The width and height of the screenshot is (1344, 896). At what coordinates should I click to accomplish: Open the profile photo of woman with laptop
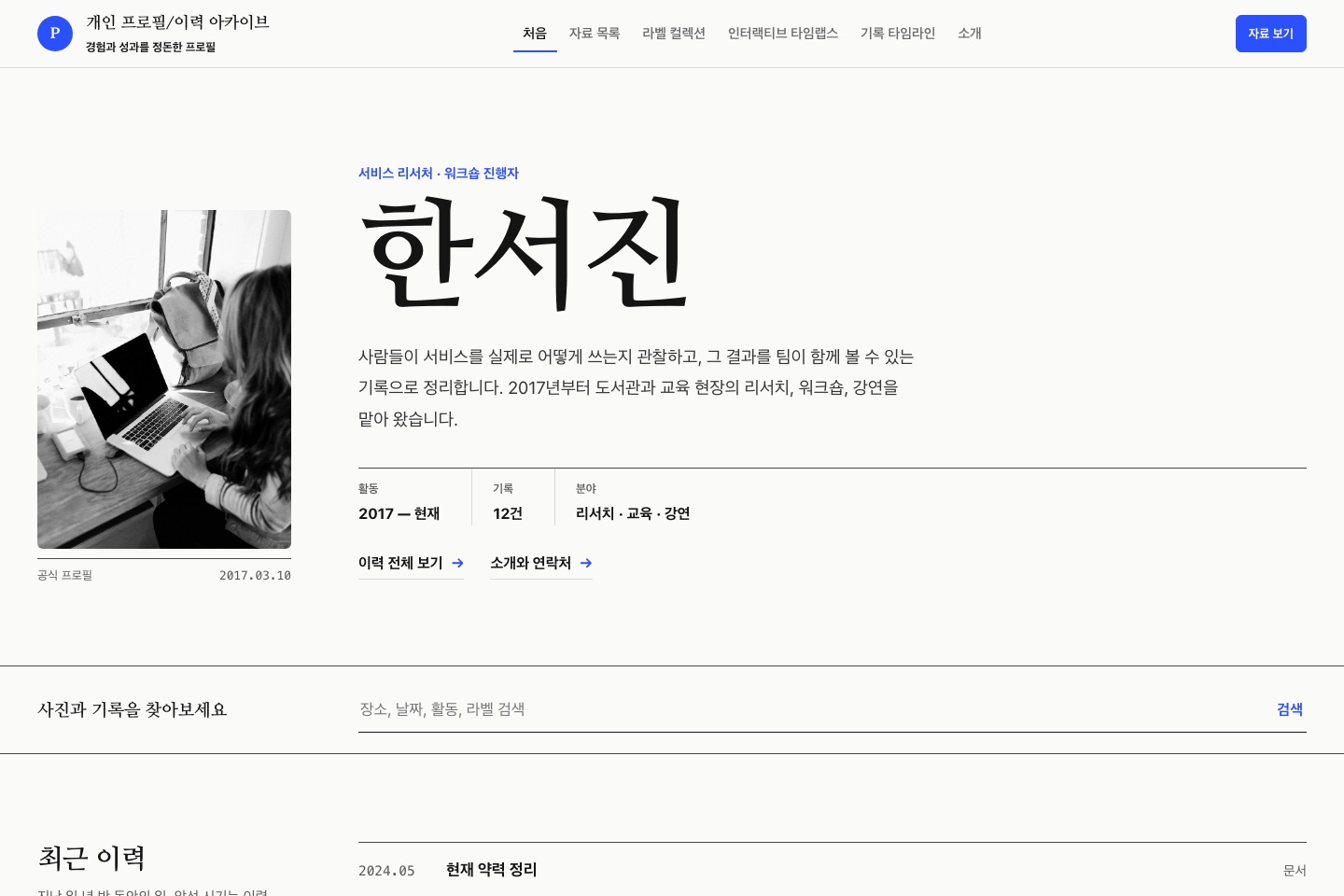pos(164,379)
